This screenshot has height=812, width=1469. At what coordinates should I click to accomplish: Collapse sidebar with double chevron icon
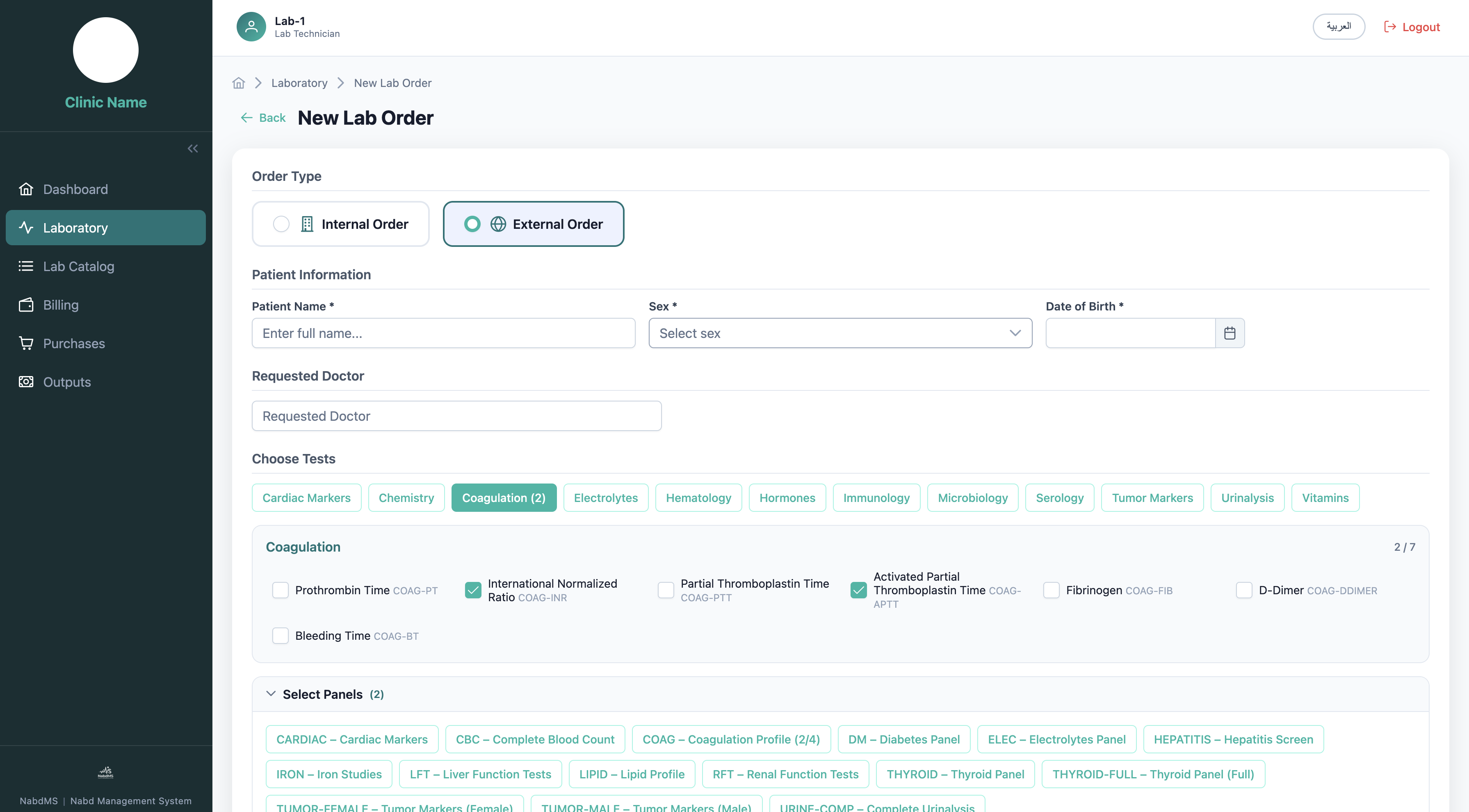coord(193,148)
